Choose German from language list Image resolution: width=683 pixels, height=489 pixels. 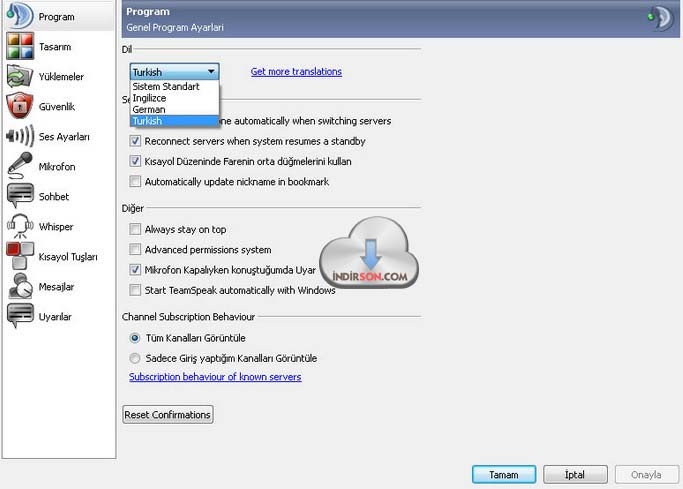coord(174,109)
